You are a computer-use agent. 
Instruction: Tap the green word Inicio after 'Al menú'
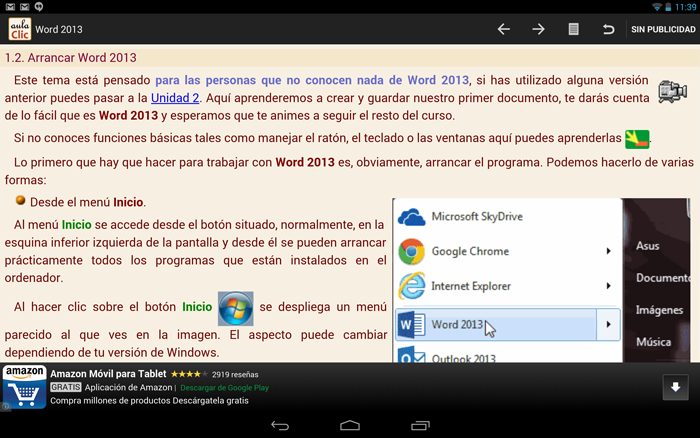tap(76, 225)
